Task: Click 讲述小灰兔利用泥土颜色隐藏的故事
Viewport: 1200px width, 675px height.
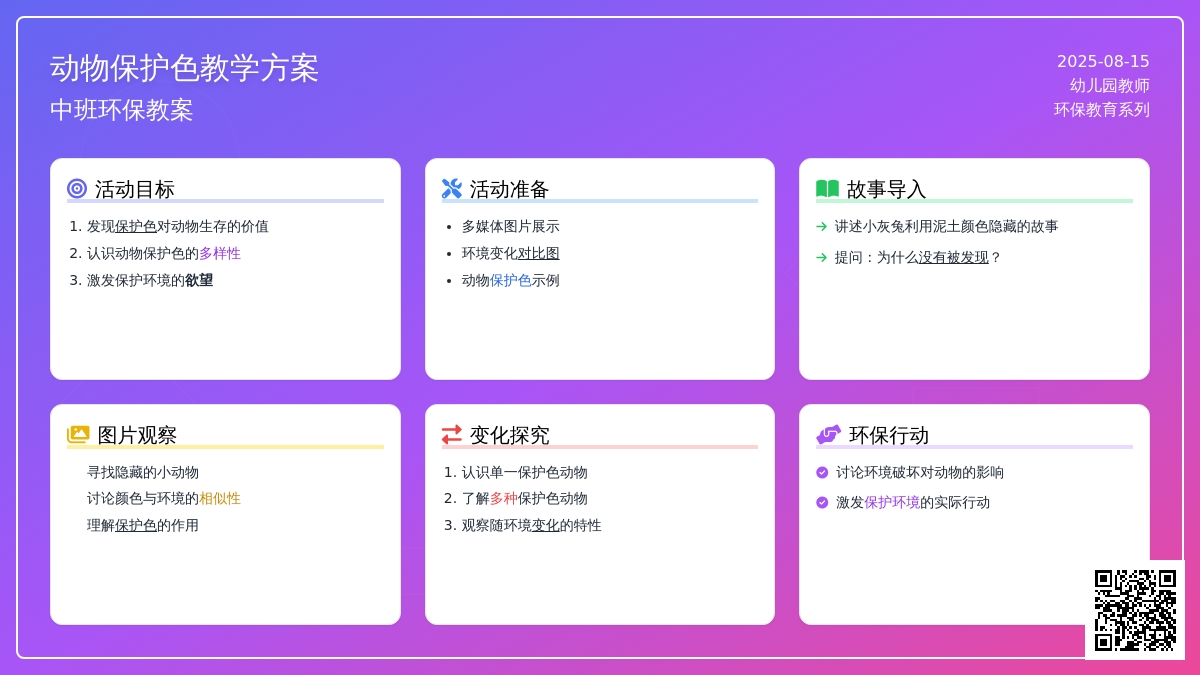Action: (947, 227)
